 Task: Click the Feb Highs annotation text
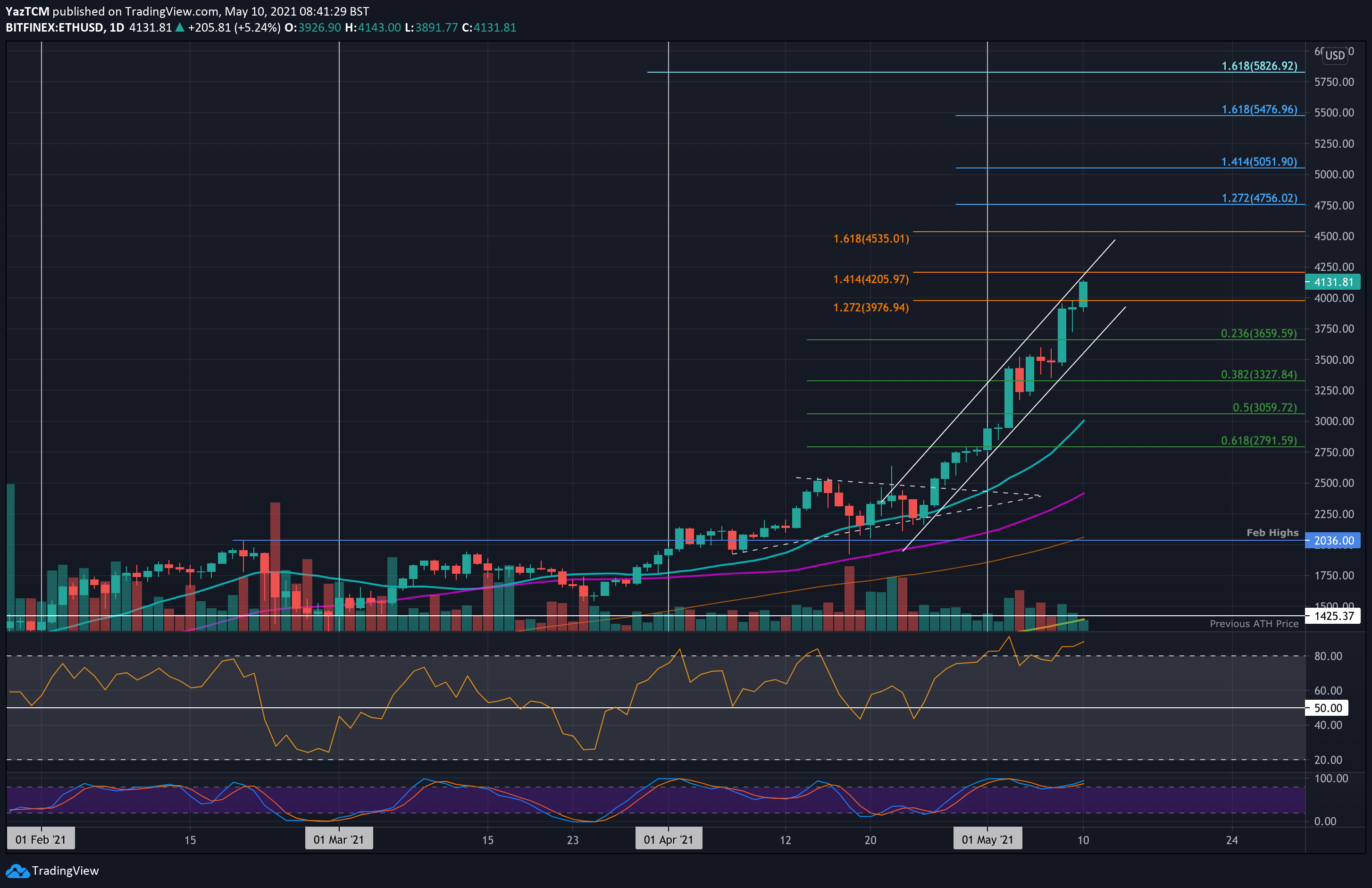tap(1272, 532)
